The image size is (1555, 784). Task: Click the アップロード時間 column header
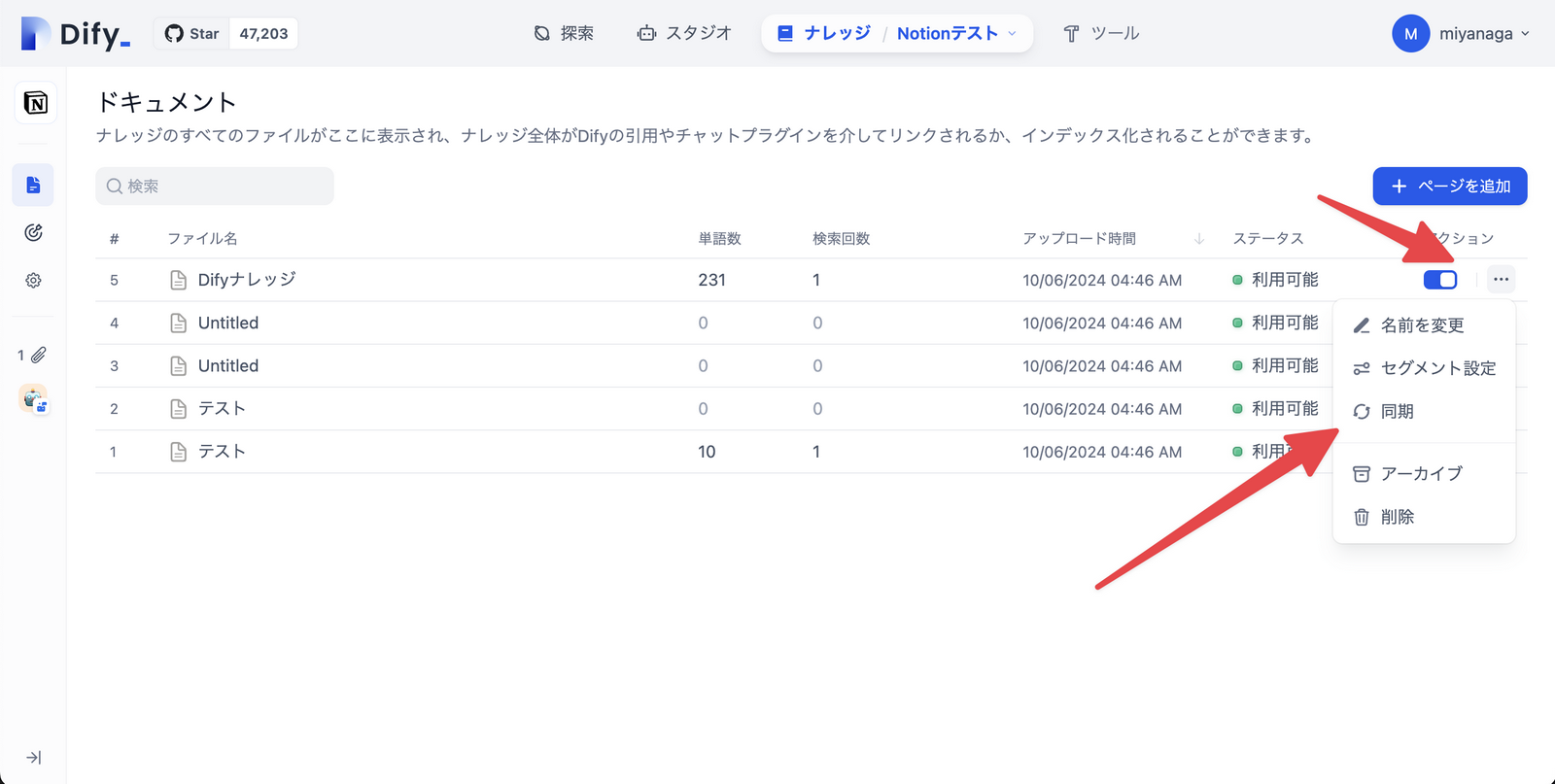pos(1079,238)
